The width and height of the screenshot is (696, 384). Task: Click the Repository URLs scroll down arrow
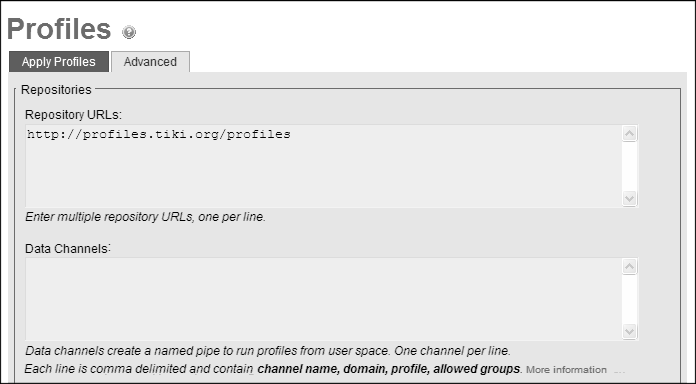[629, 198]
